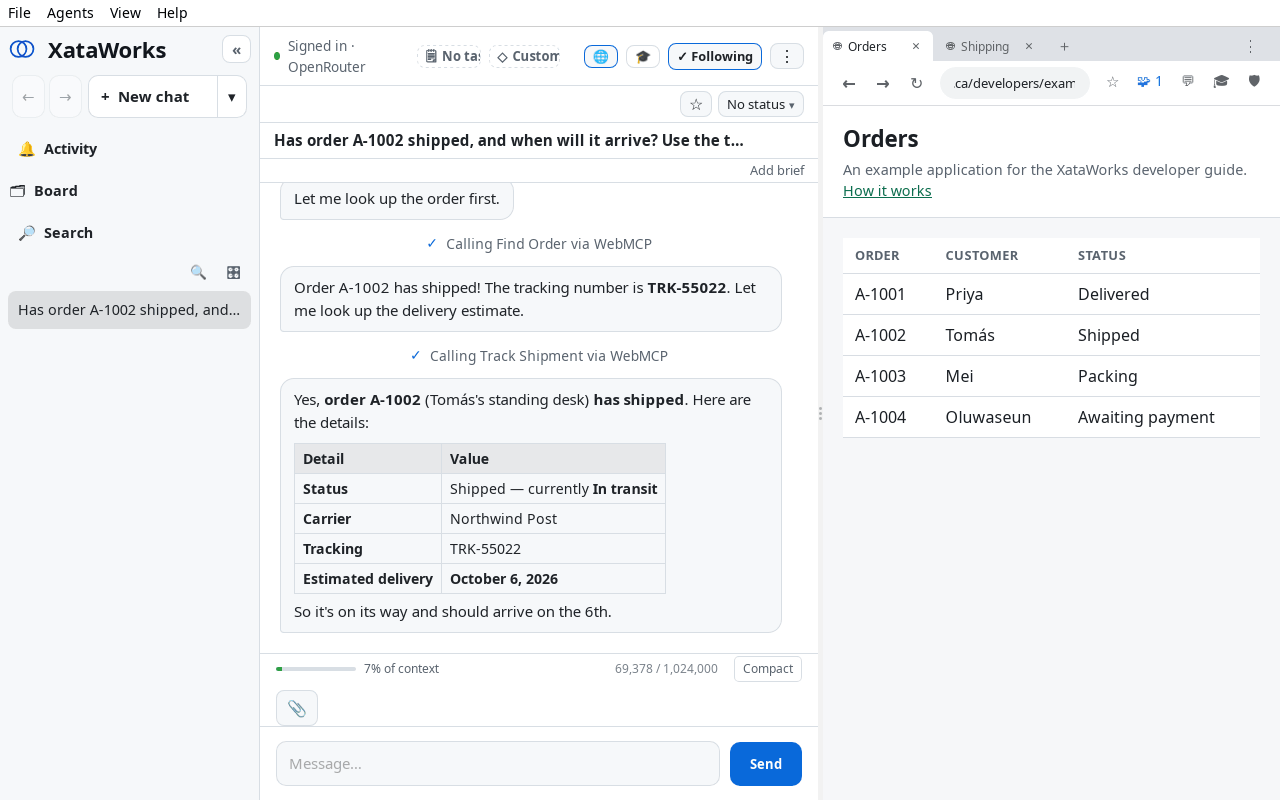Open the No status dropdown
The width and height of the screenshot is (1280, 800).
(x=761, y=104)
